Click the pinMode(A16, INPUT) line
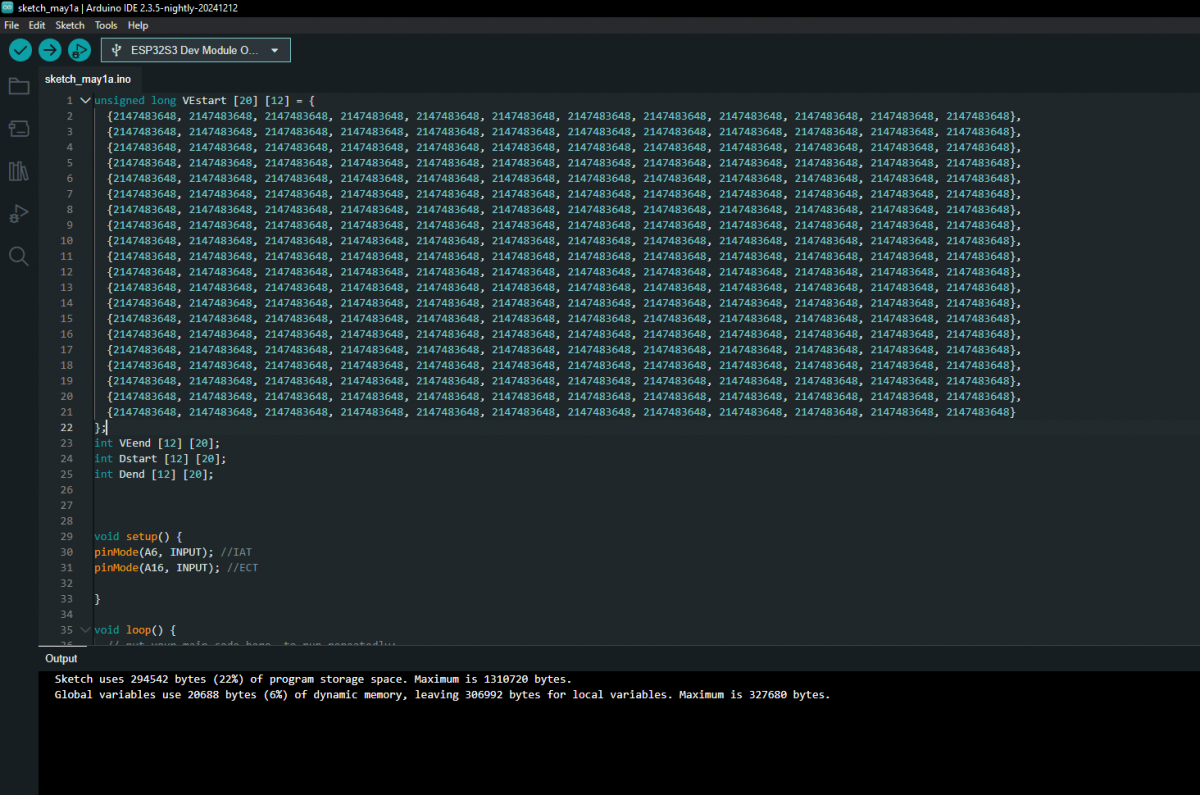This screenshot has width=1200, height=795. [157, 568]
